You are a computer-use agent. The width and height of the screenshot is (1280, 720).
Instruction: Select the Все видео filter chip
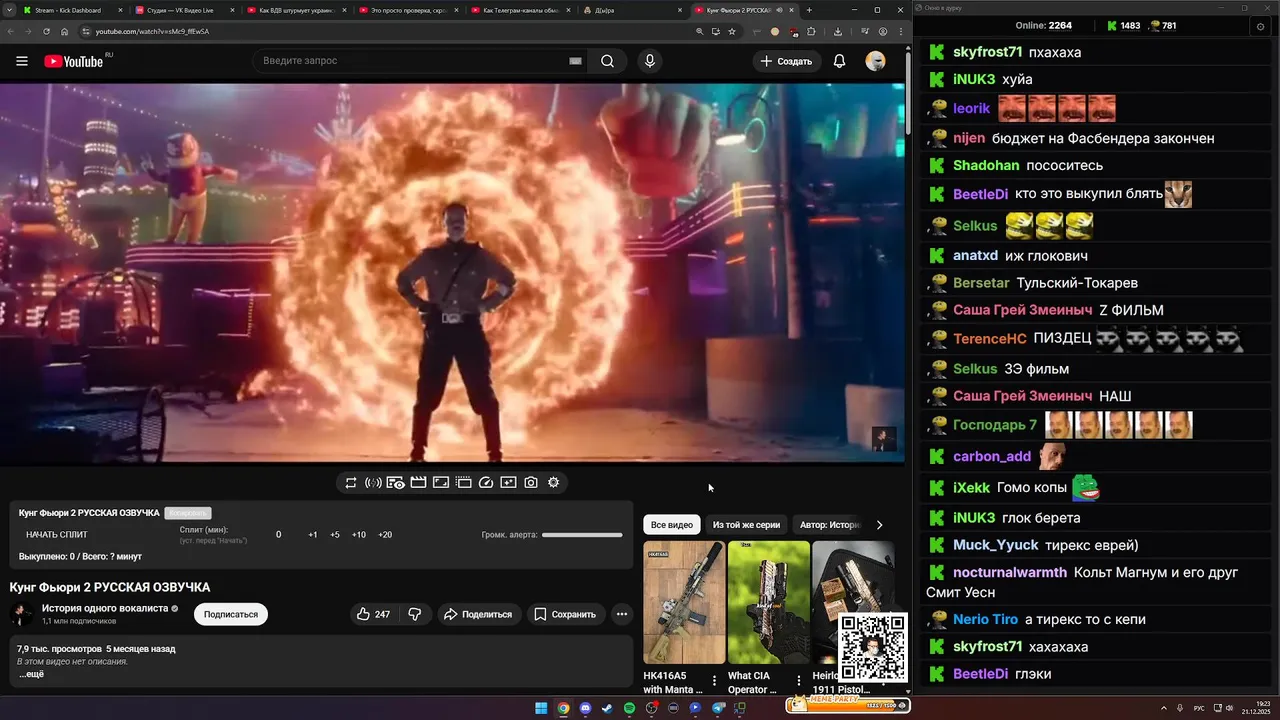click(x=672, y=525)
